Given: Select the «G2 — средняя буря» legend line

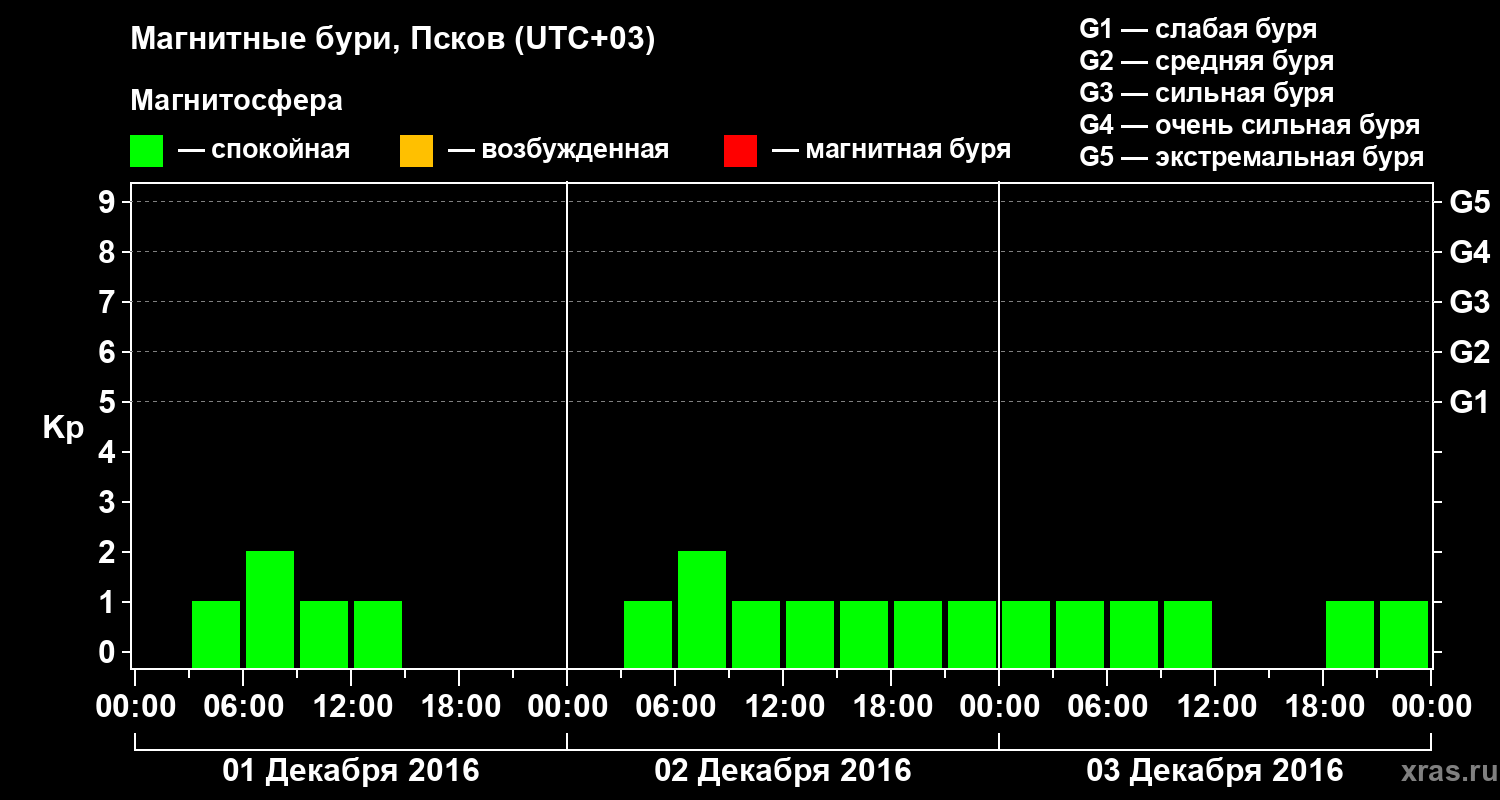Looking at the screenshot, I should 1207,61.
